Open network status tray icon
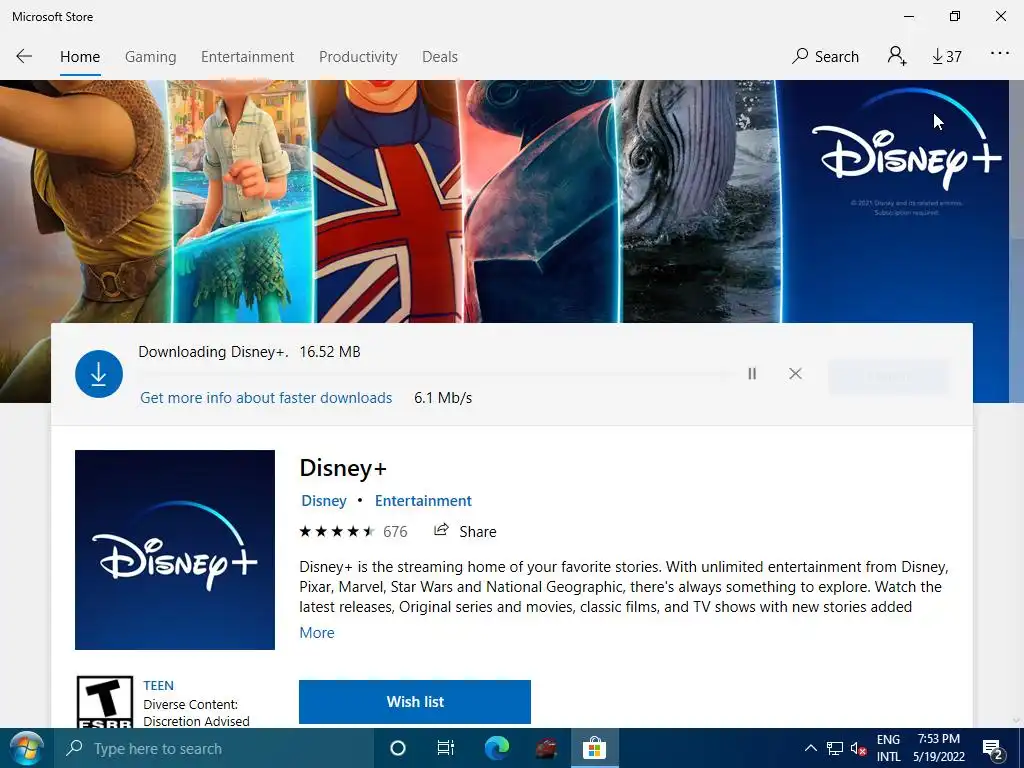This screenshot has height=768, width=1024. pos(835,748)
